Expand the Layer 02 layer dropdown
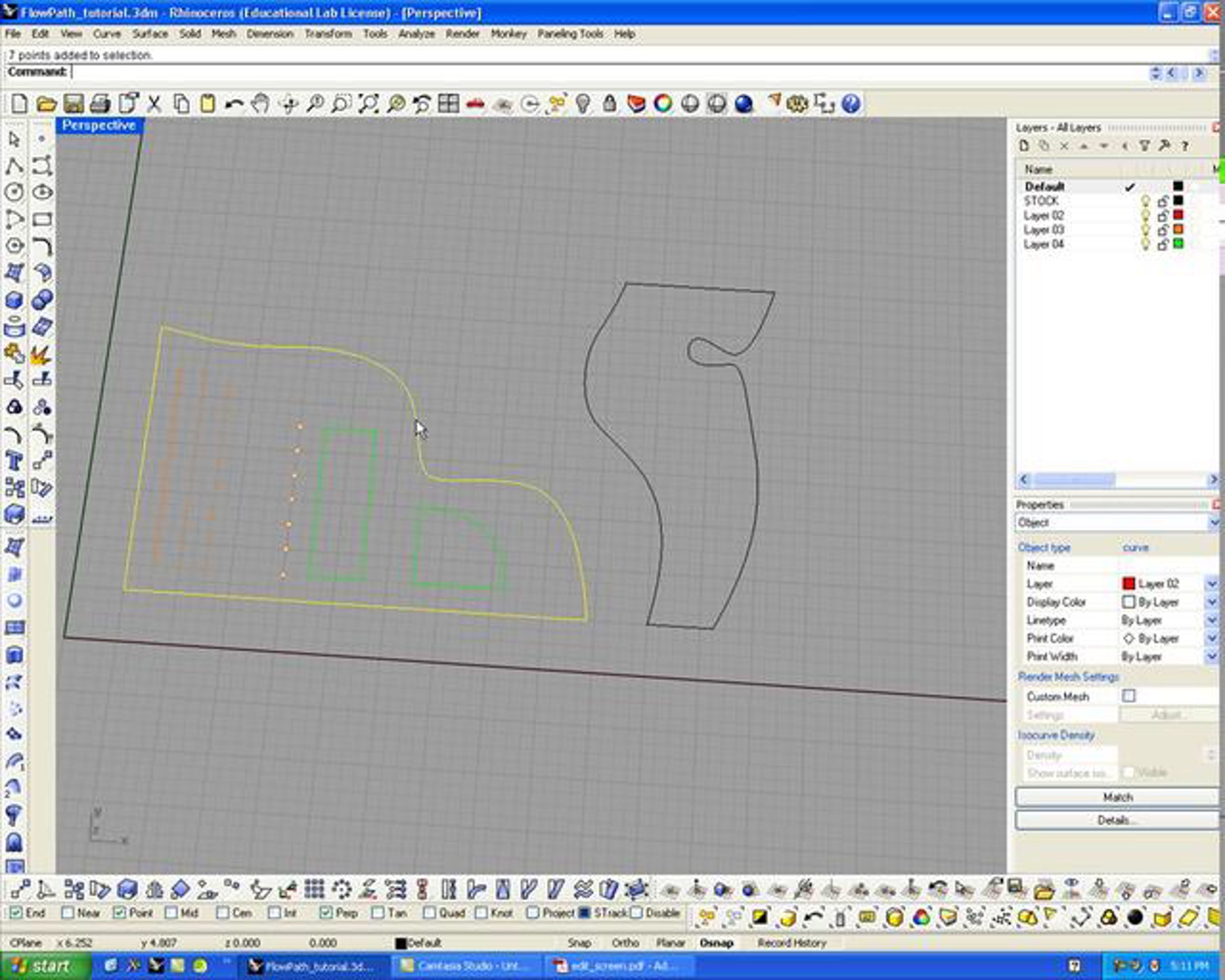The width and height of the screenshot is (1225, 980). pos(1211,584)
